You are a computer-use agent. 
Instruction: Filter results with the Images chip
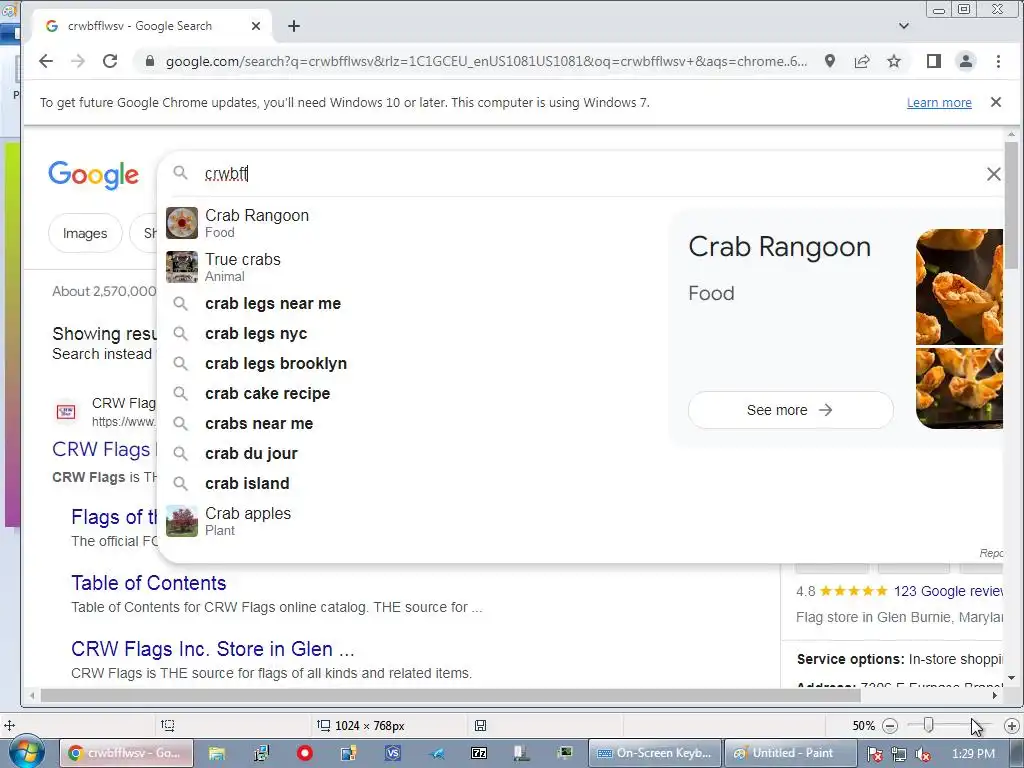pos(85,233)
